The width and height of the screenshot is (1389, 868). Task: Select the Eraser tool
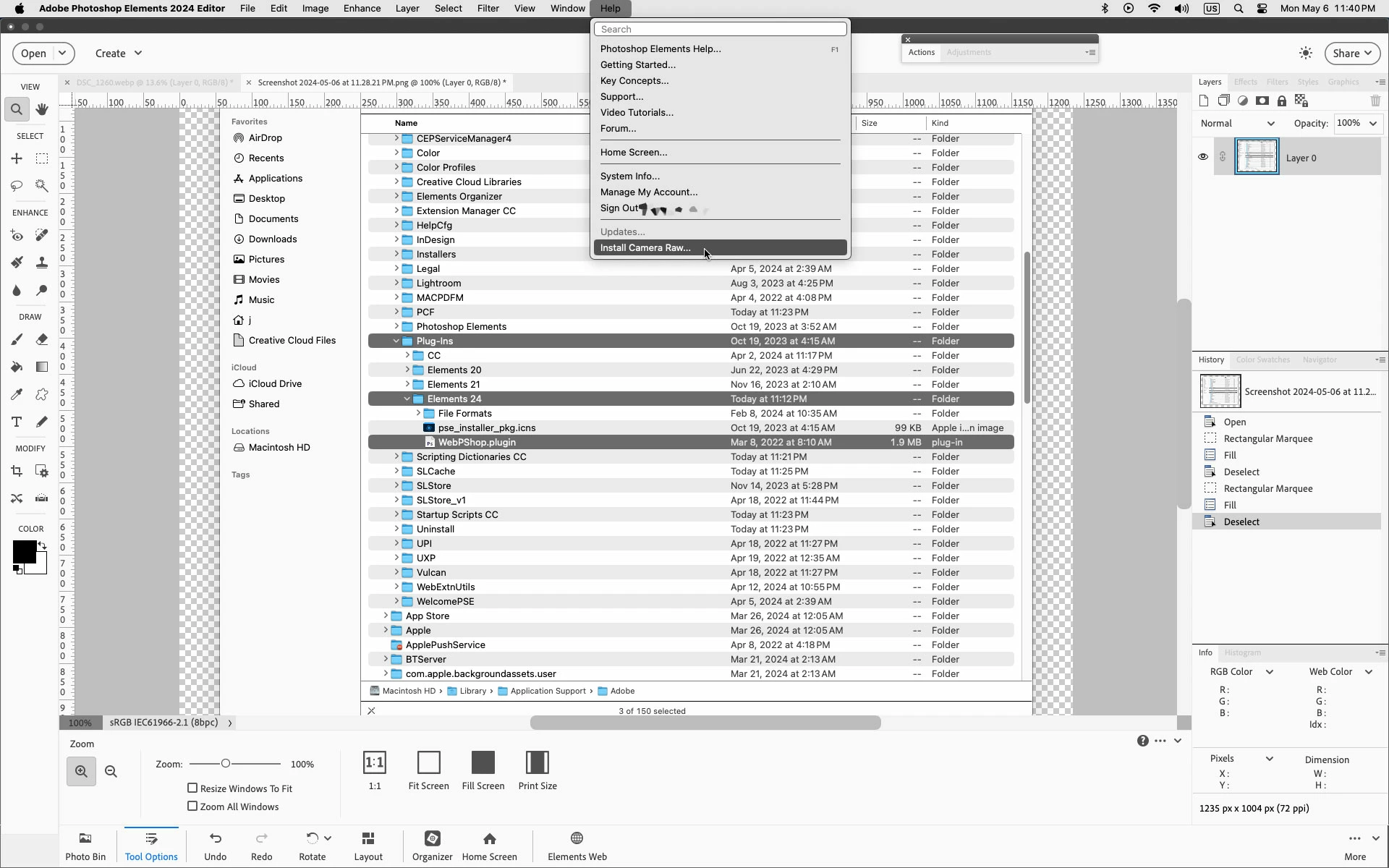pos(42,339)
